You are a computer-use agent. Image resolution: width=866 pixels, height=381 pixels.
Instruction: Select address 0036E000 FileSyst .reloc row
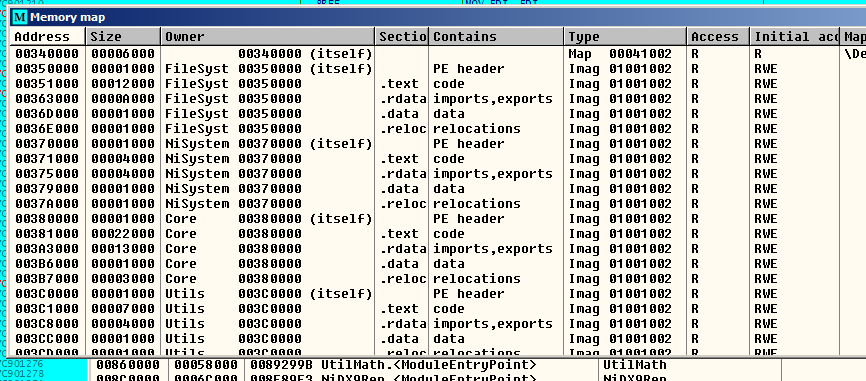[438, 129]
